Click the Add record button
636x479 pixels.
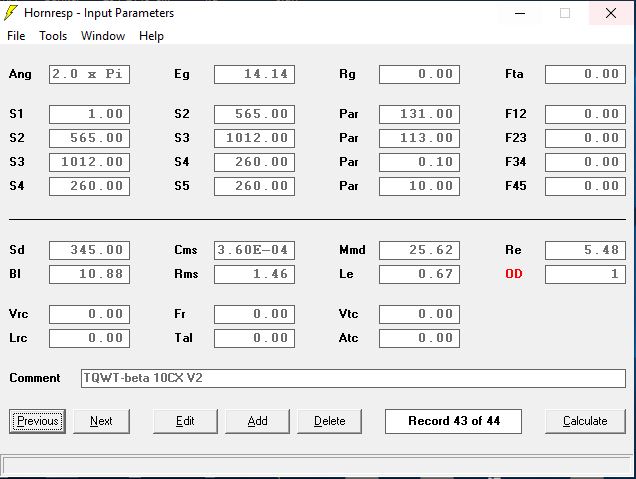coord(257,421)
